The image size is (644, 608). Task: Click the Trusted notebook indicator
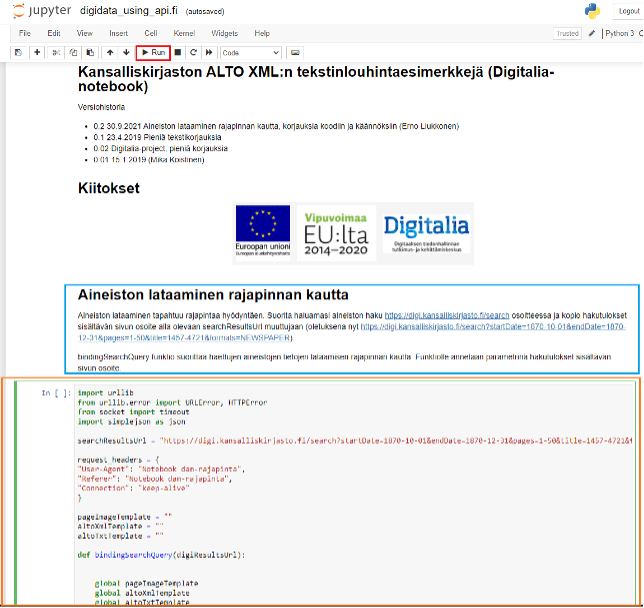[x=567, y=33]
